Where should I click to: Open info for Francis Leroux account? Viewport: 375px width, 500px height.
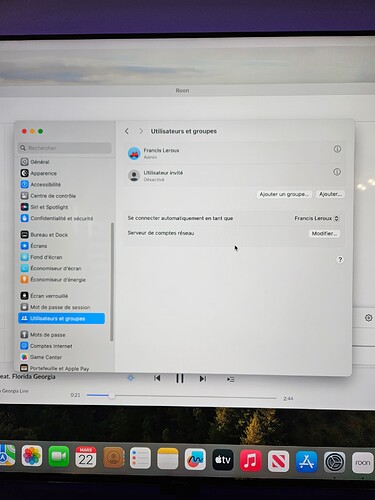coord(337,149)
